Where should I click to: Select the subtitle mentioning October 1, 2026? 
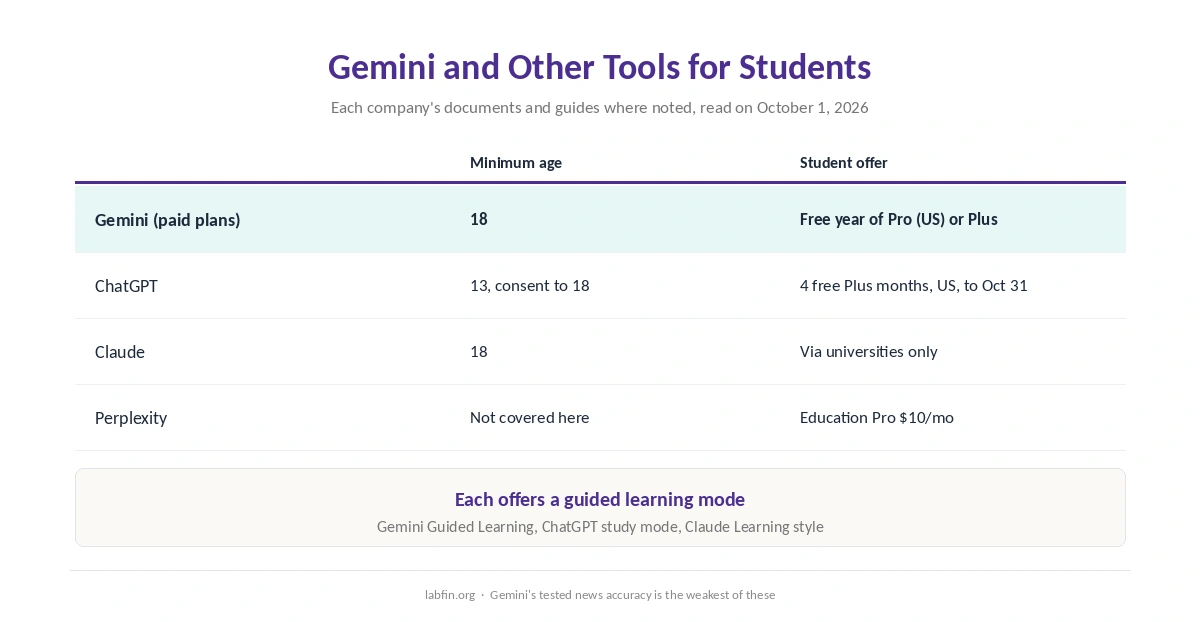[600, 107]
